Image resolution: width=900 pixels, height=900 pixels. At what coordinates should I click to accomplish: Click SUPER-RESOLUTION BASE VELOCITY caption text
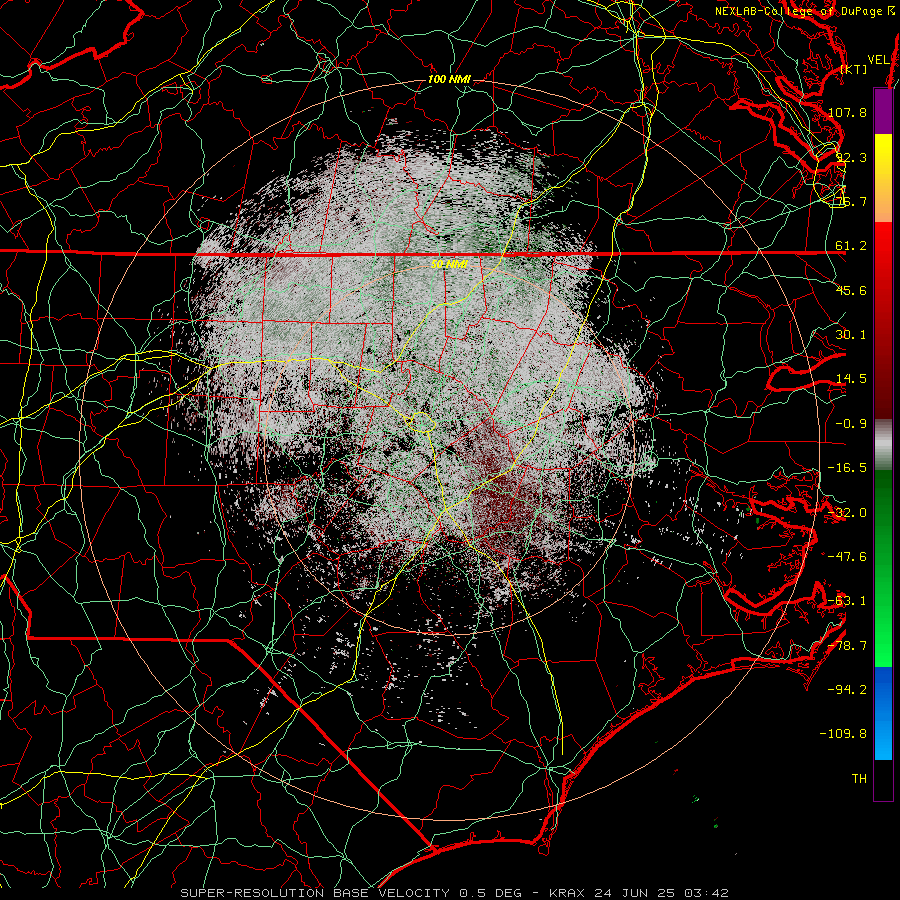click(x=315, y=893)
